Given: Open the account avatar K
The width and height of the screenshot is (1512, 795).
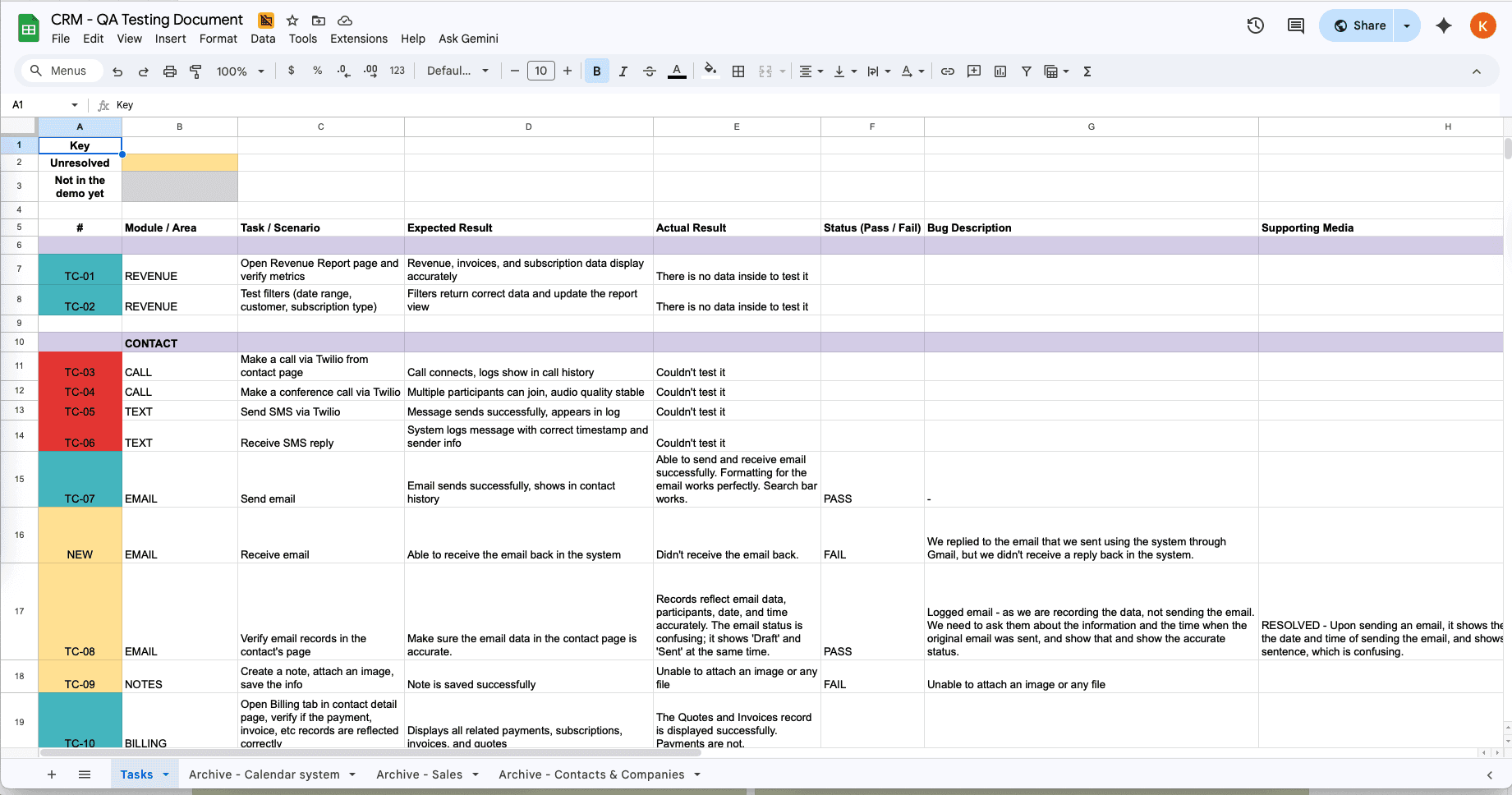Looking at the screenshot, I should click(1483, 25).
